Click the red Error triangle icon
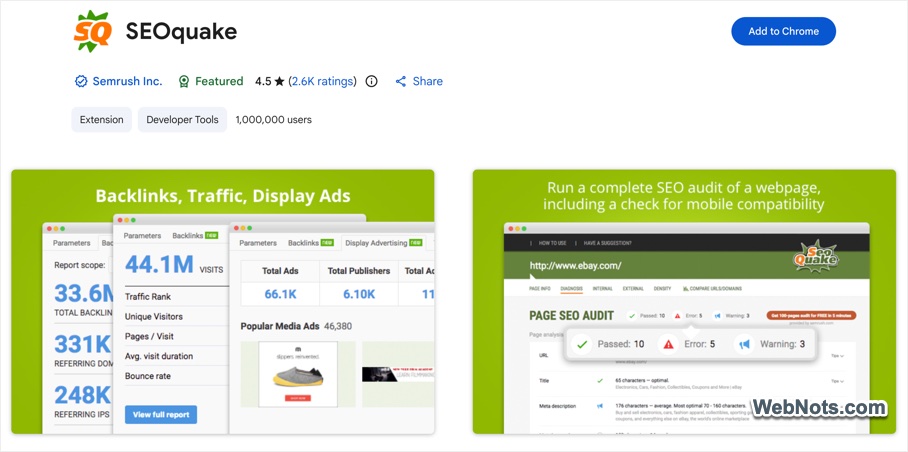 click(668, 344)
